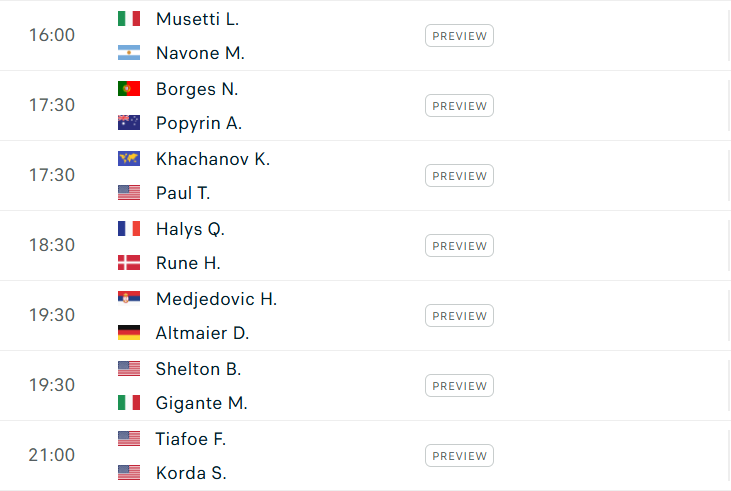Click the Germany flag next to Altmaier D.
731x491 pixels.
point(129,332)
